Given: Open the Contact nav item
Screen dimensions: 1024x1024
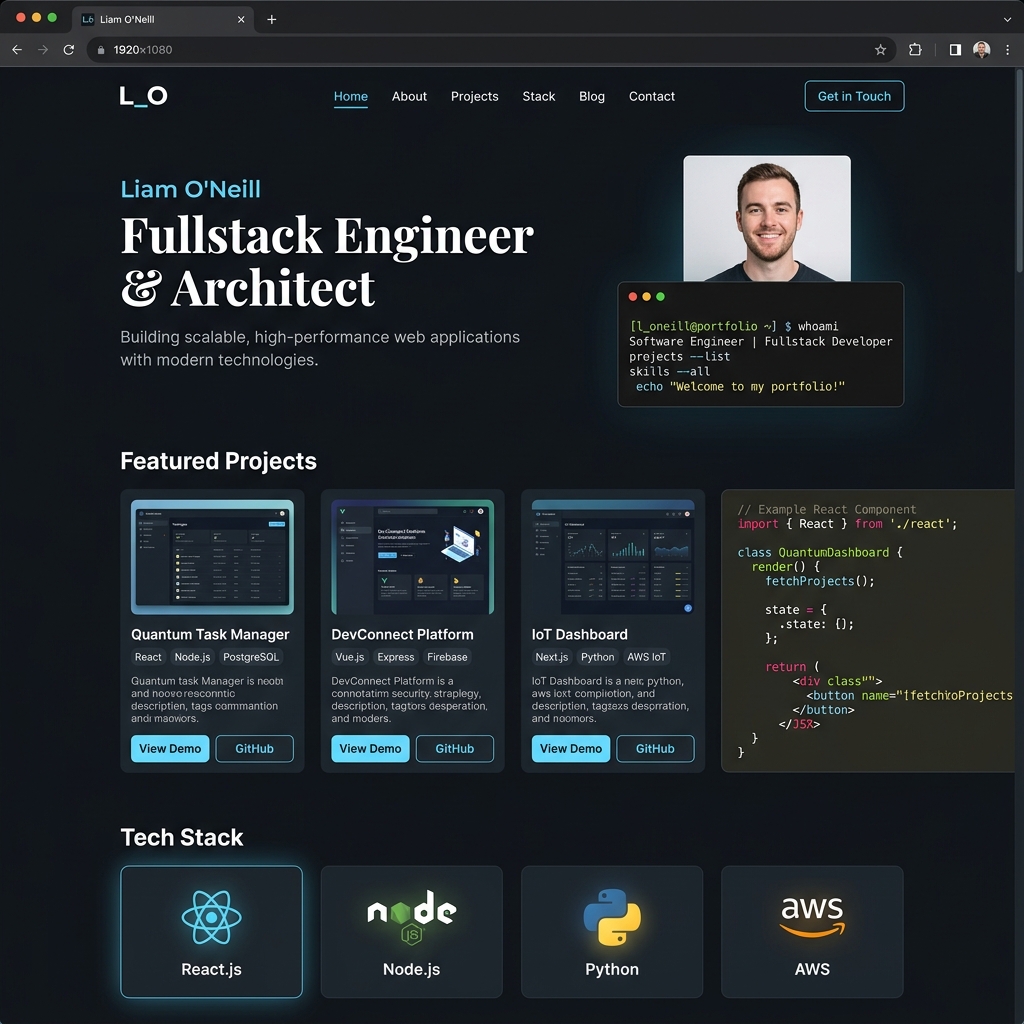Looking at the screenshot, I should point(652,96).
